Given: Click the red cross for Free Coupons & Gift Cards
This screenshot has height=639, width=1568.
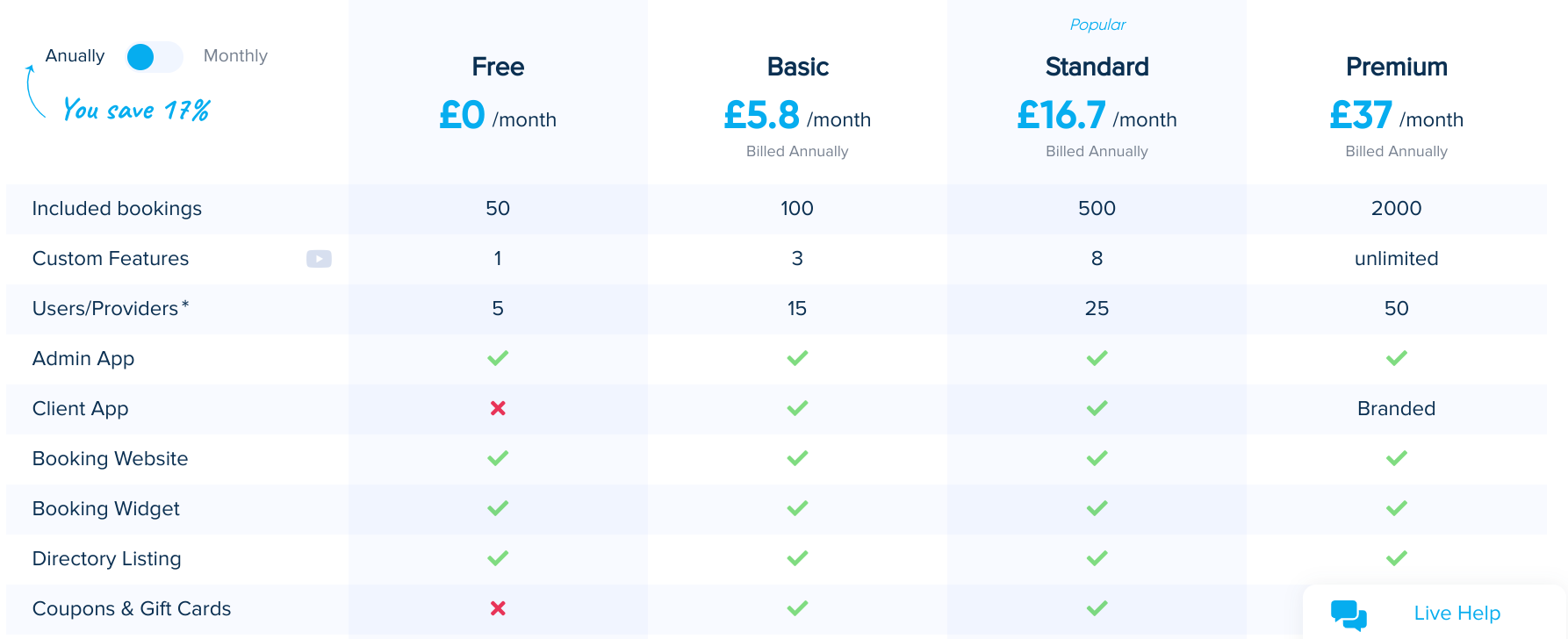Looking at the screenshot, I should pyautogui.click(x=498, y=608).
